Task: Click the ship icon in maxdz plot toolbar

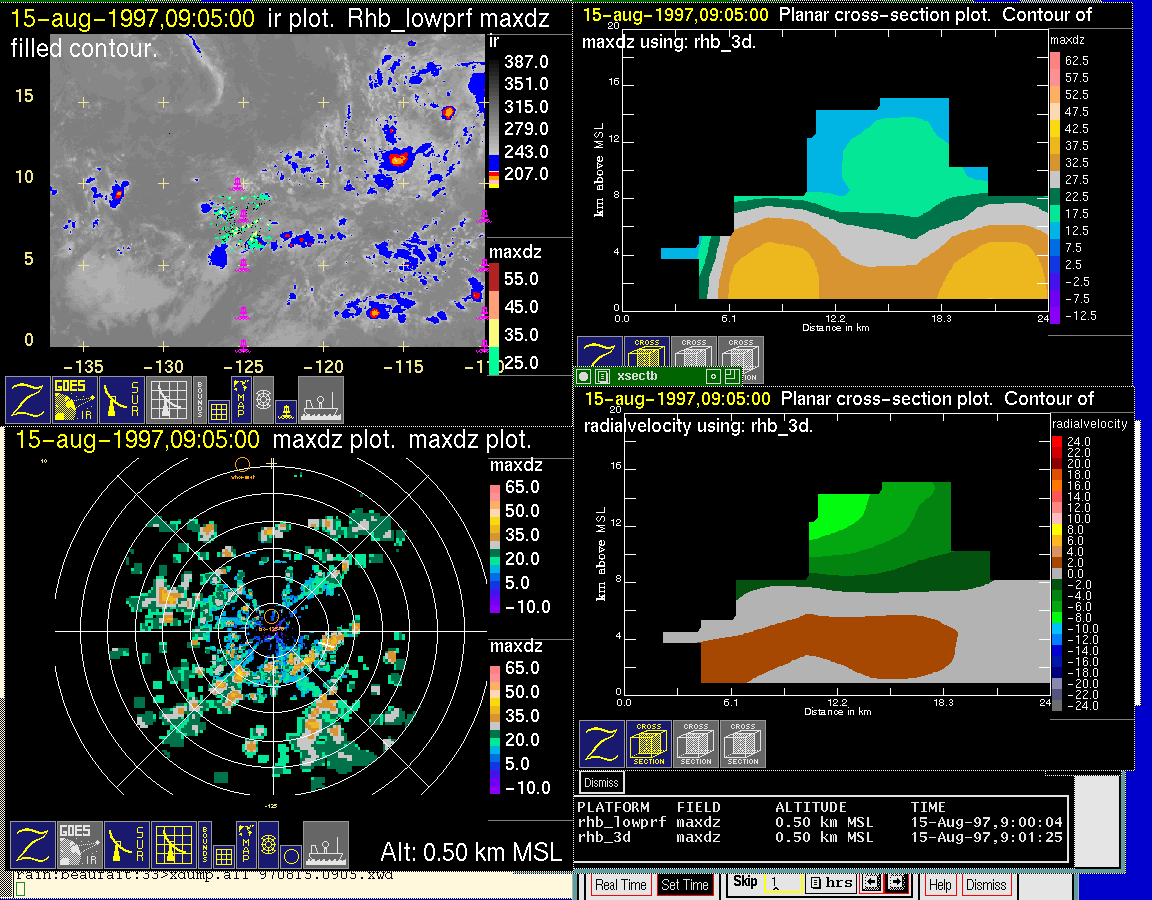Action: coord(326,845)
